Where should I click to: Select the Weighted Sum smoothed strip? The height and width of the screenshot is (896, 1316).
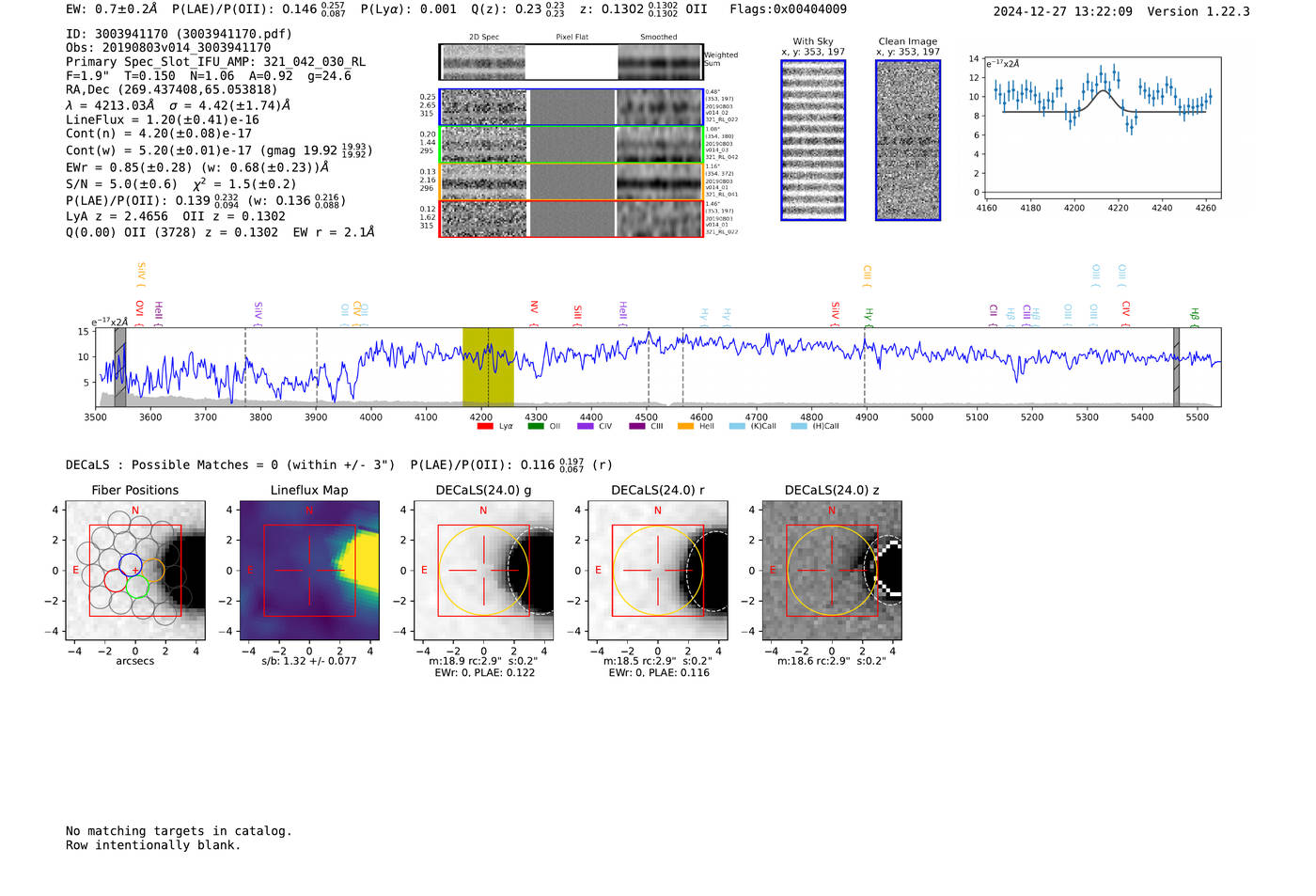(x=660, y=62)
